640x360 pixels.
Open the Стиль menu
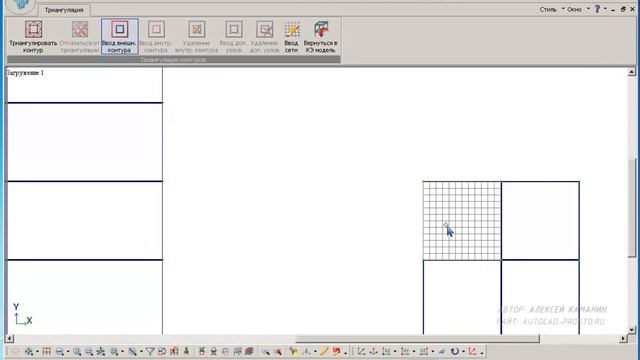pyautogui.click(x=548, y=9)
